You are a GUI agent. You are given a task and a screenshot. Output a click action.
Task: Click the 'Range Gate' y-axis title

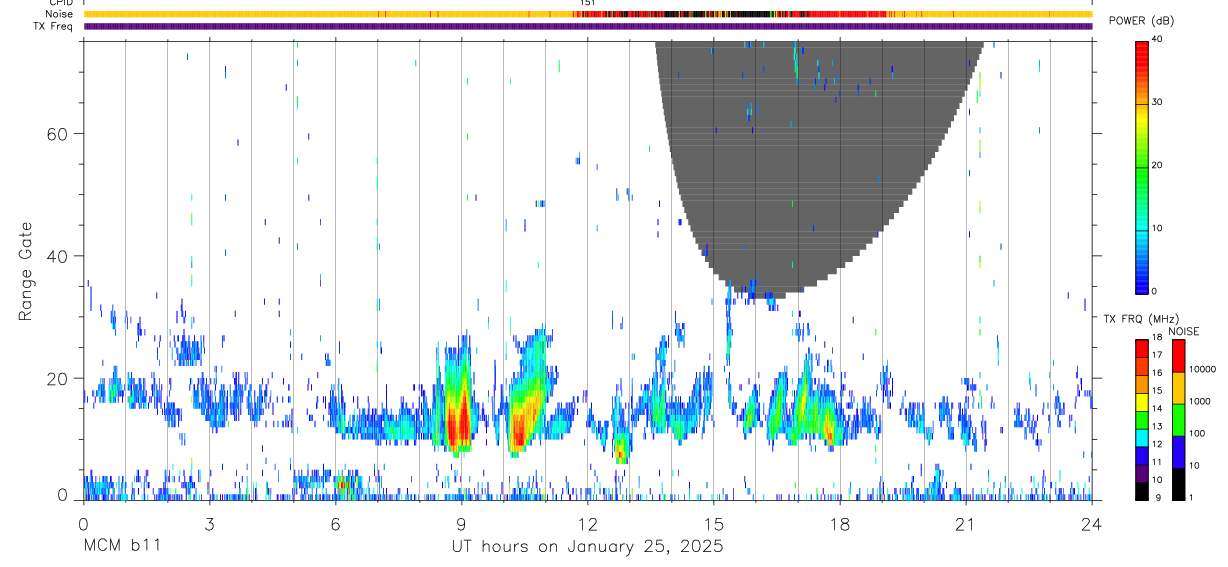point(26,270)
